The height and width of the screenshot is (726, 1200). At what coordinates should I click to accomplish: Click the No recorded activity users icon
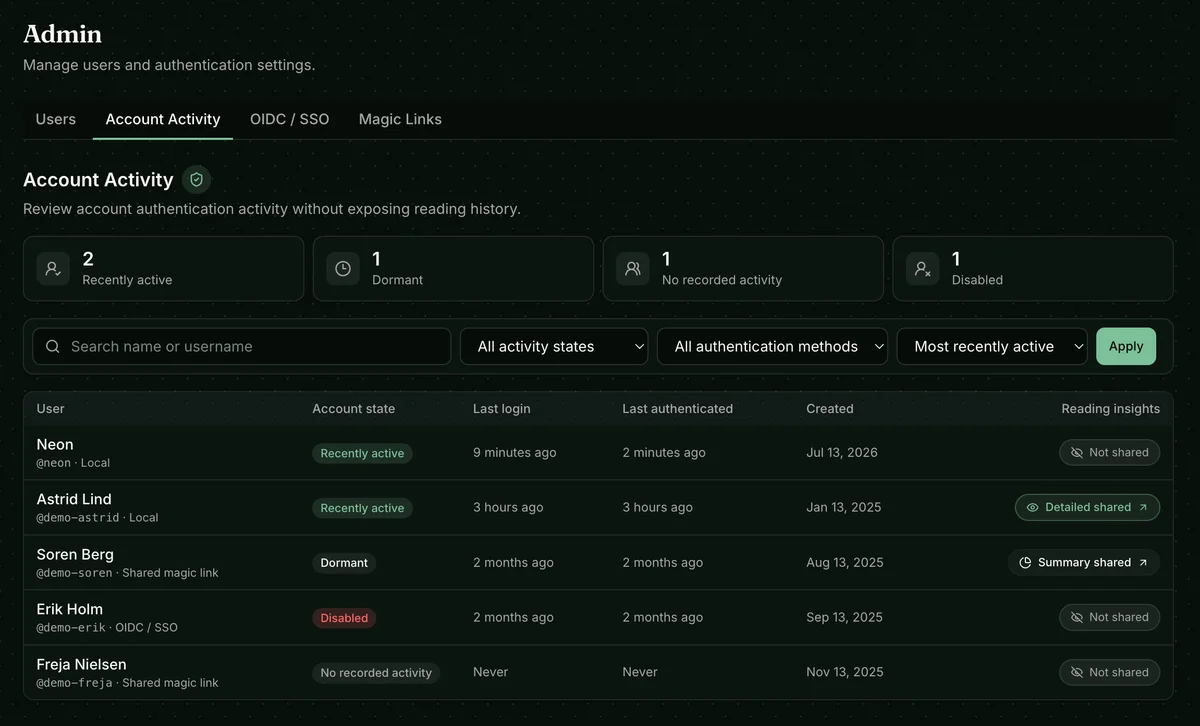[633, 268]
